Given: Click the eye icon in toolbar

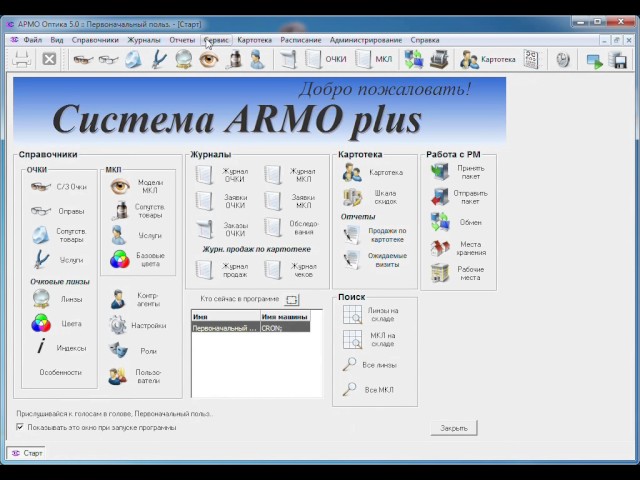Looking at the screenshot, I should 209,60.
